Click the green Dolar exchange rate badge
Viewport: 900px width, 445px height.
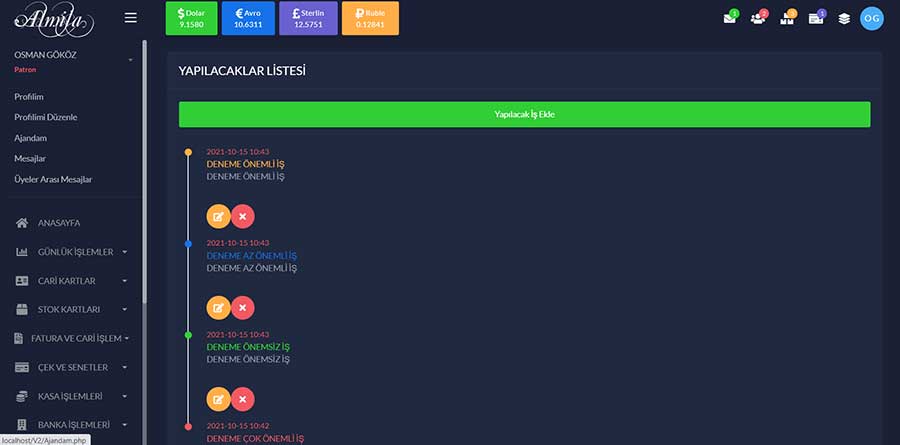coord(191,18)
